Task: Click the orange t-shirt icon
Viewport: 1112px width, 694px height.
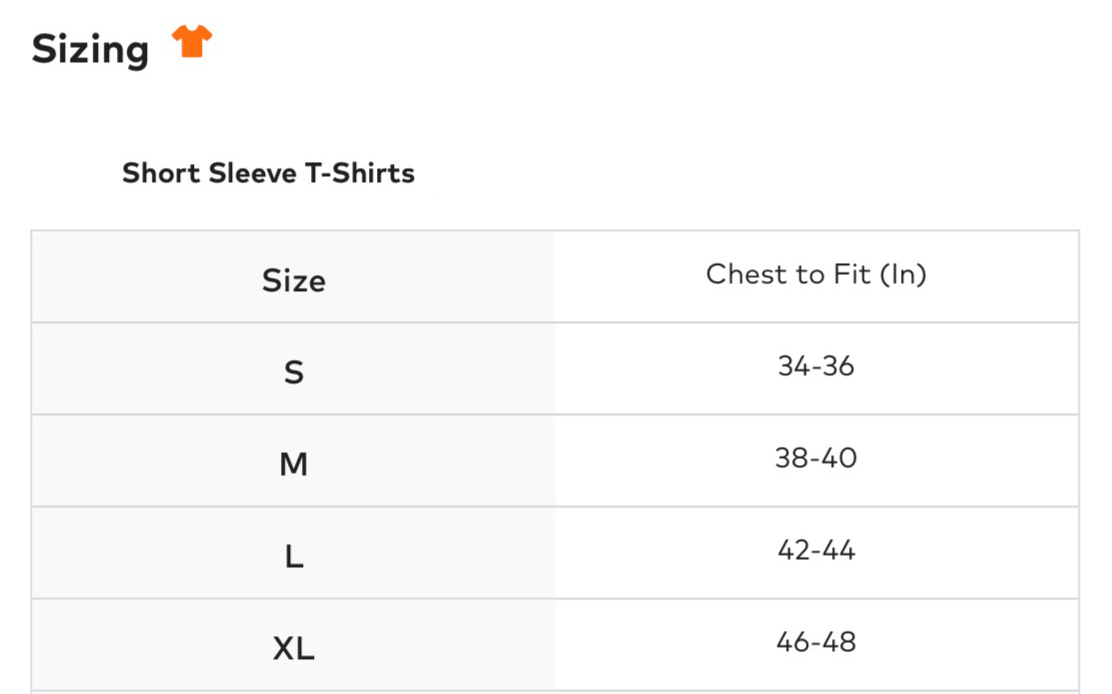Action: coord(191,42)
